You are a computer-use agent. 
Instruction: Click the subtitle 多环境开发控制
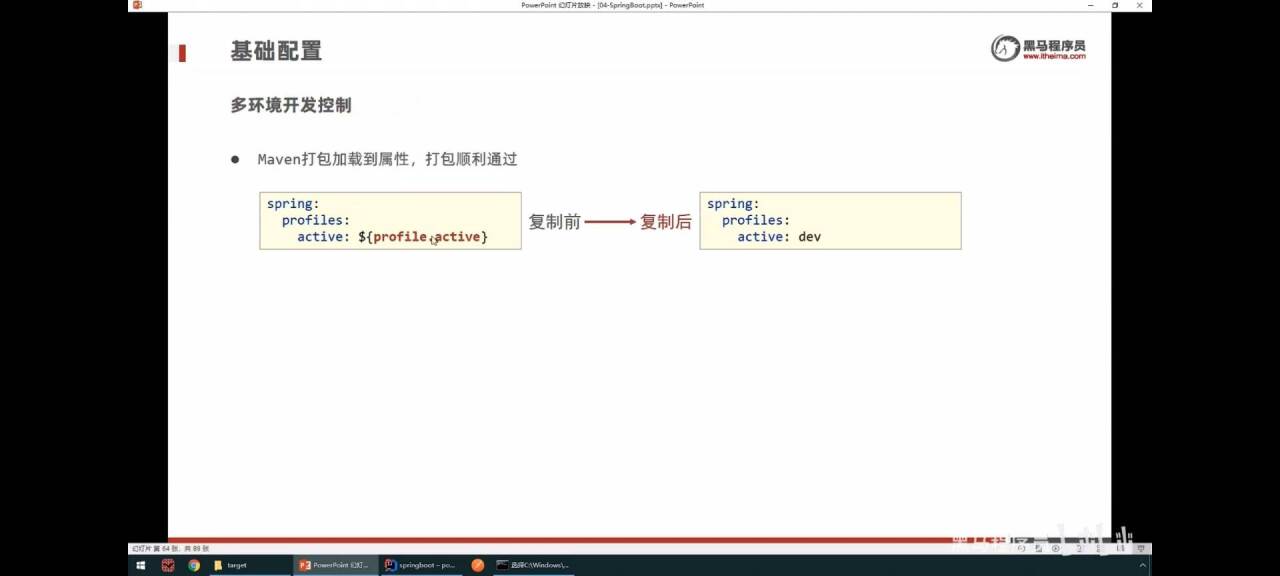291,105
